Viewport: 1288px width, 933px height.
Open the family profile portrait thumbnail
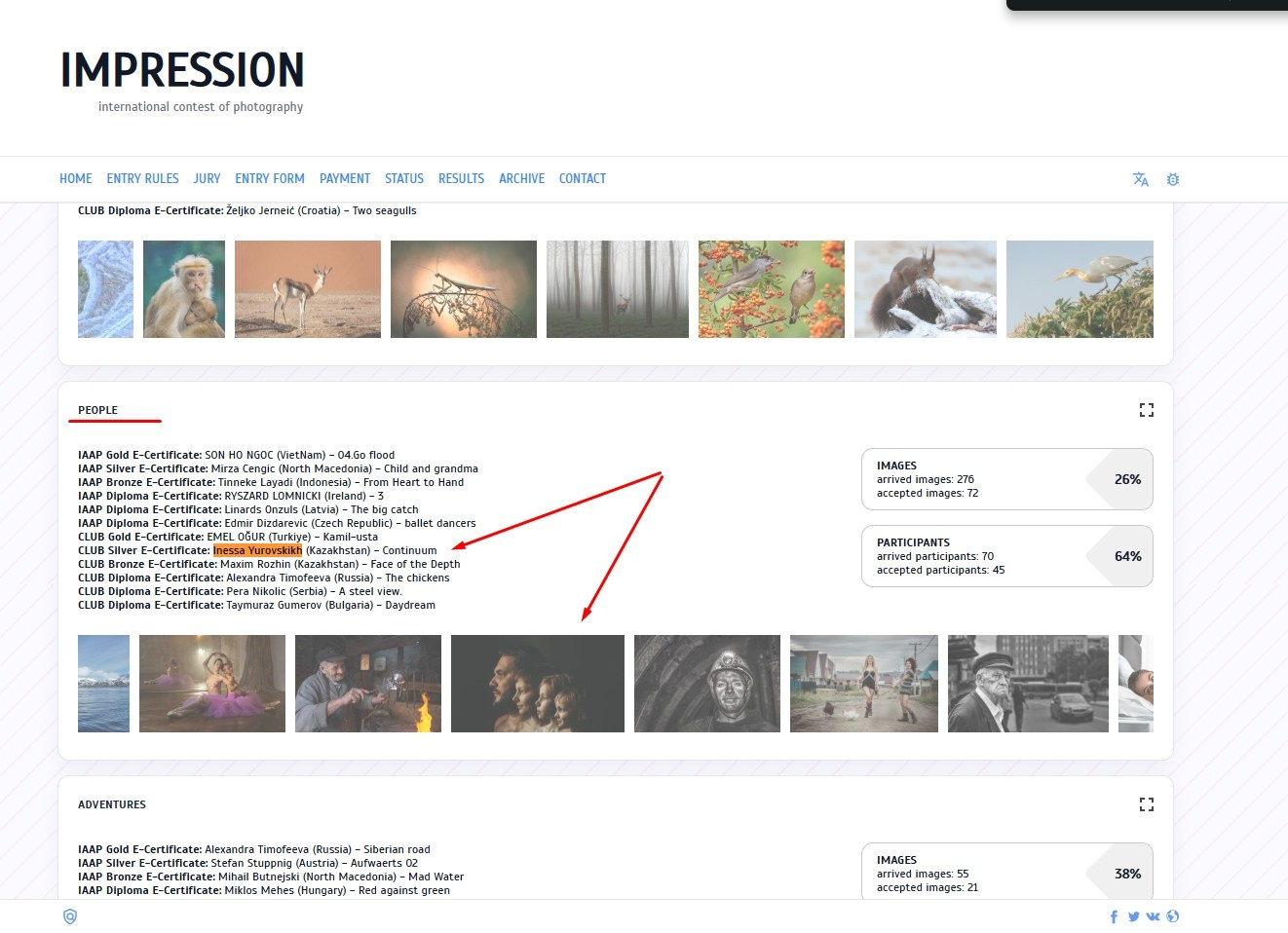tap(538, 684)
